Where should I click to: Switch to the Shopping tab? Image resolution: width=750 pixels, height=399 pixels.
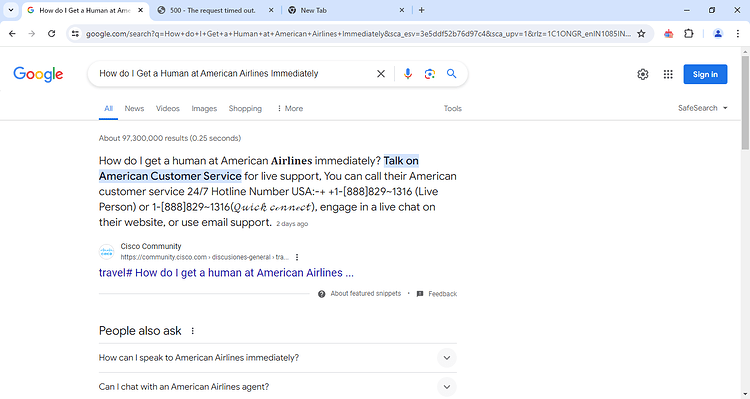coord(245,109)
